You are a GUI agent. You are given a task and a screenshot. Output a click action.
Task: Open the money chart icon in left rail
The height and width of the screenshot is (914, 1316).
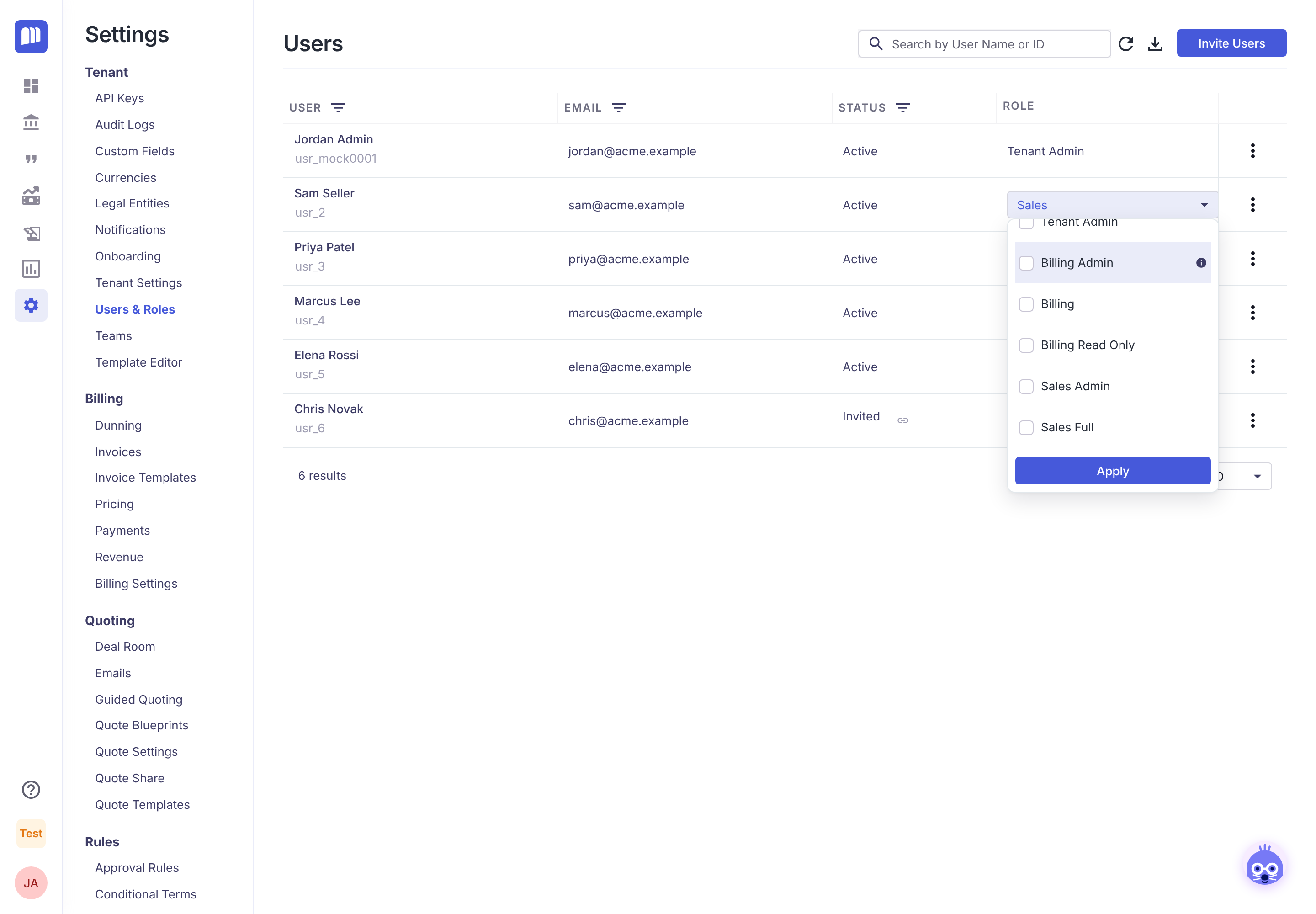click(x=31, y=196)
